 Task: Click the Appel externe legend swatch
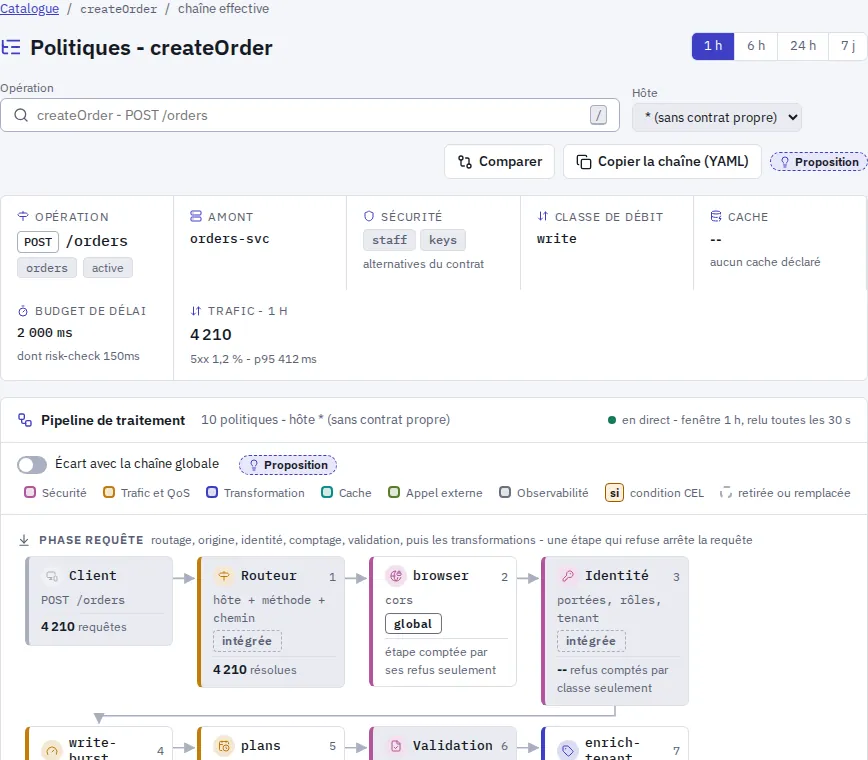click(394, 492)
